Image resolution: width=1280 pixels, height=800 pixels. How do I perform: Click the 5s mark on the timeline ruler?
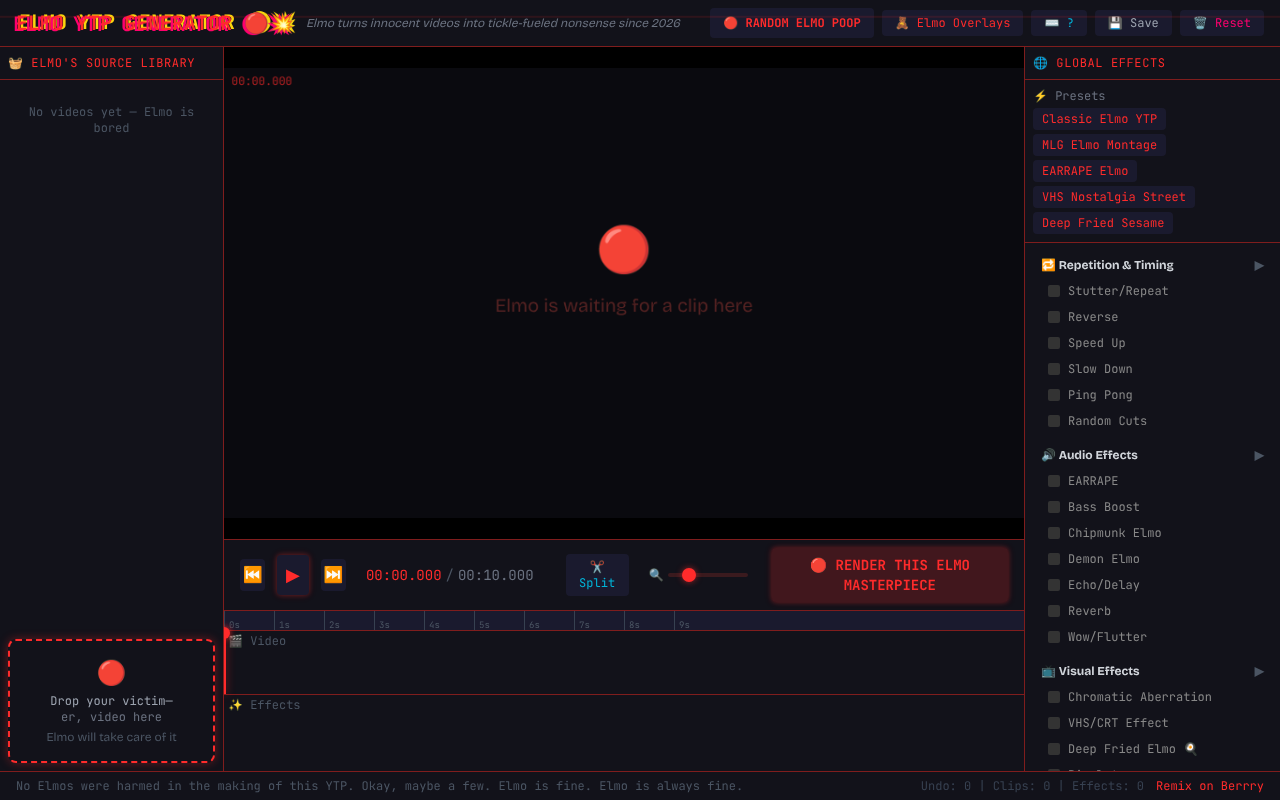pos(484,624)
